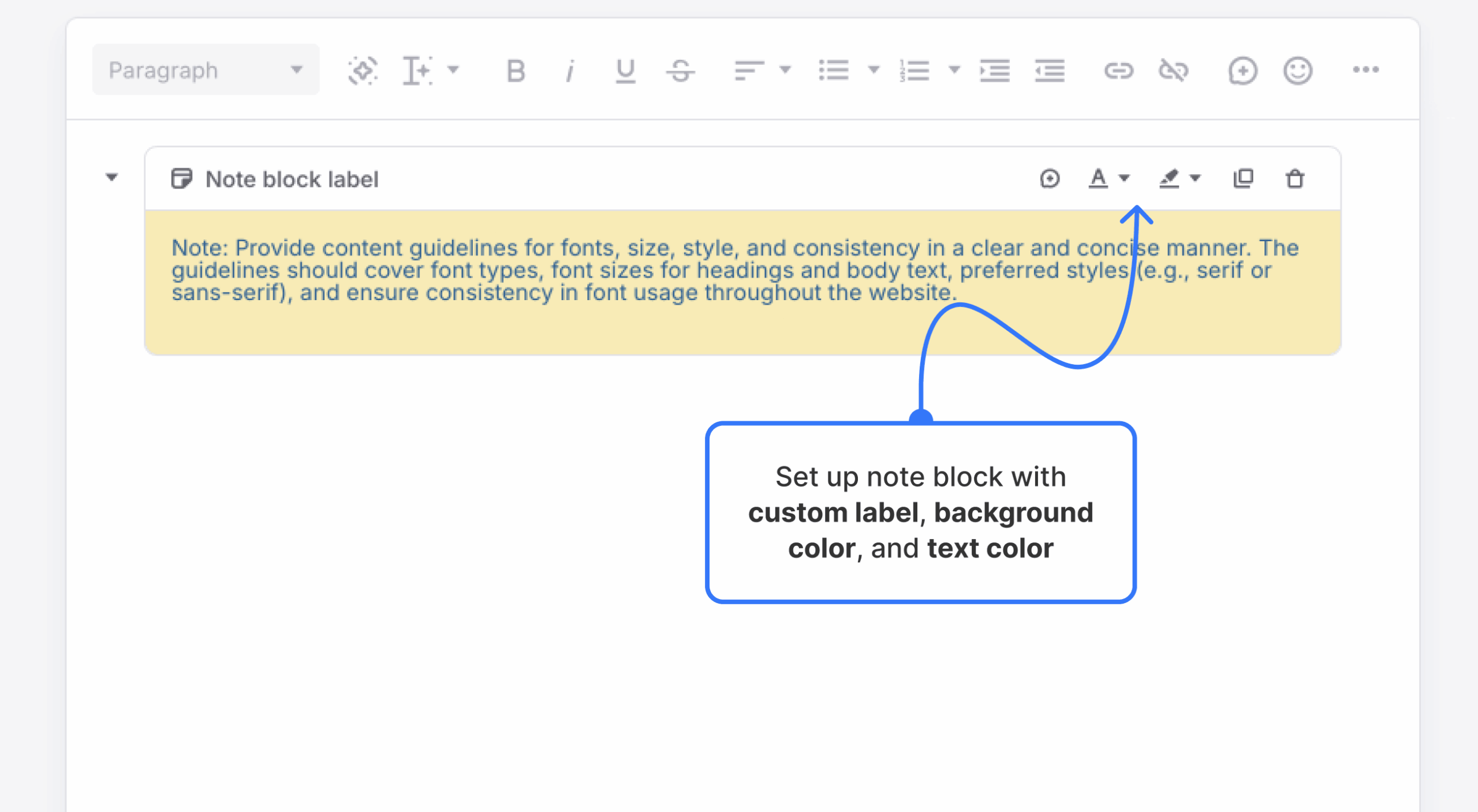Toggle bold formatting

coord(514,70)
